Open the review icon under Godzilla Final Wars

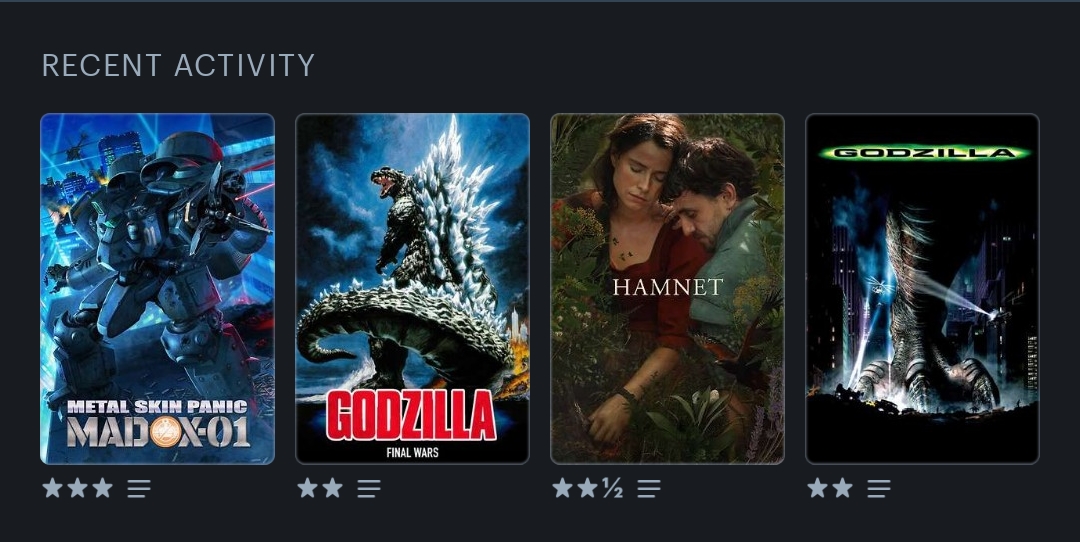click(x=368, y=489)
